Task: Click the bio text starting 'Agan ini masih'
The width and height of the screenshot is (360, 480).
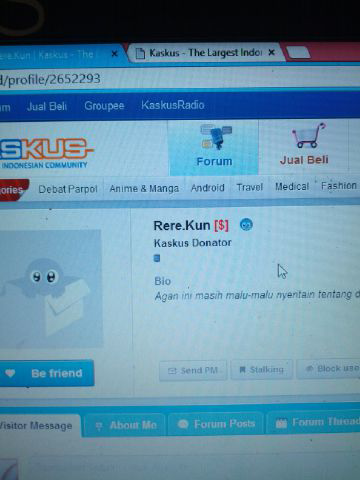Action: coord(257,295)
